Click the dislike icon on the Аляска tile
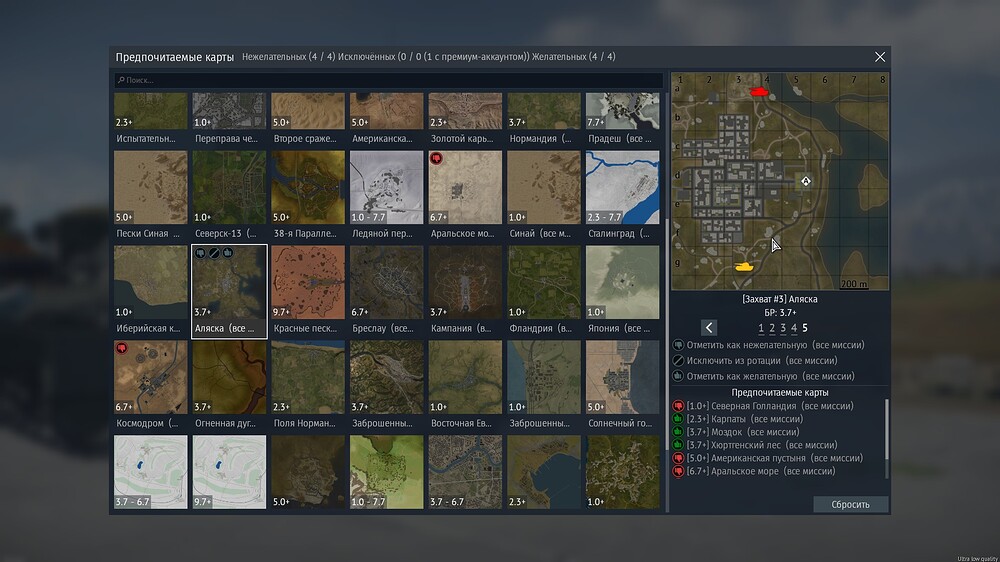This screenshot has height=562, width=1000. point(200,254)
